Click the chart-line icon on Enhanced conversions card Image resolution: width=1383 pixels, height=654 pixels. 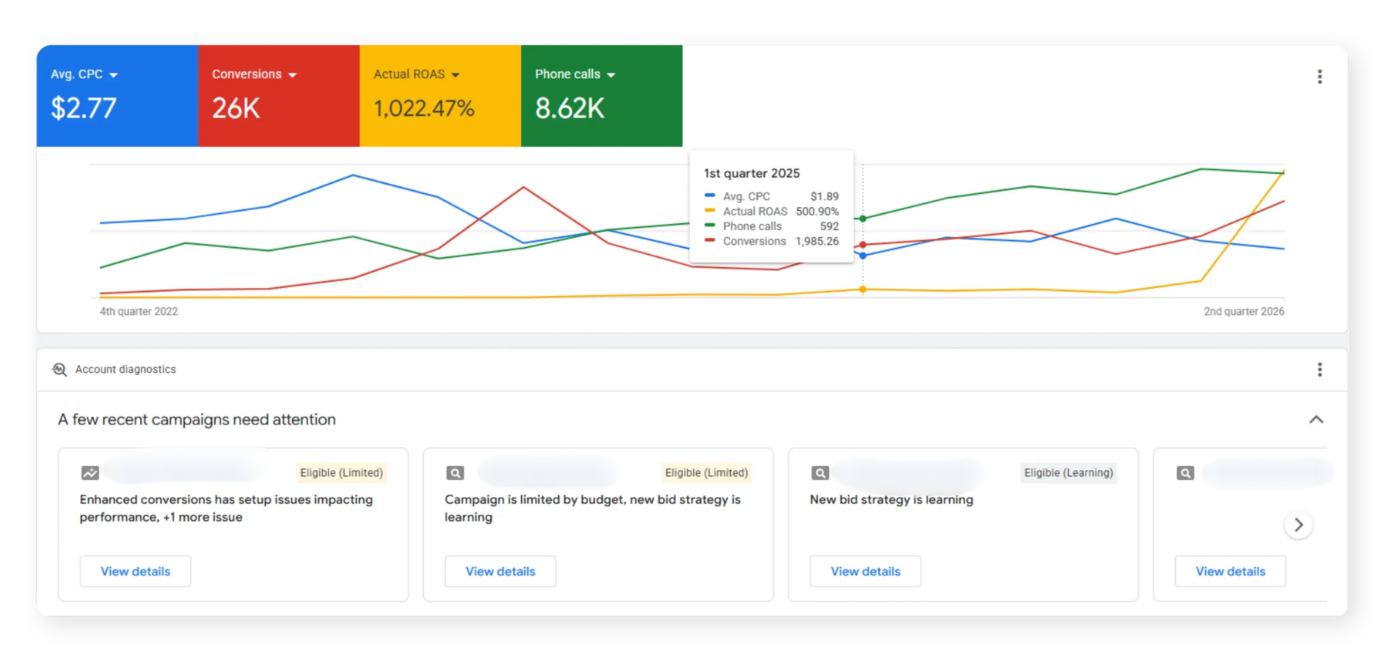tap(90, 473)
